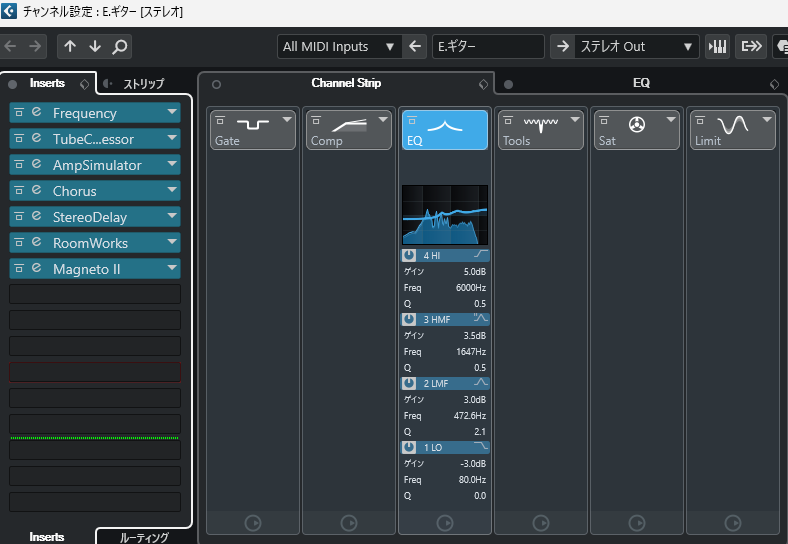Open the AmpSimulator insert dropdown arrow
788x544 pixels.
point(172,164)
